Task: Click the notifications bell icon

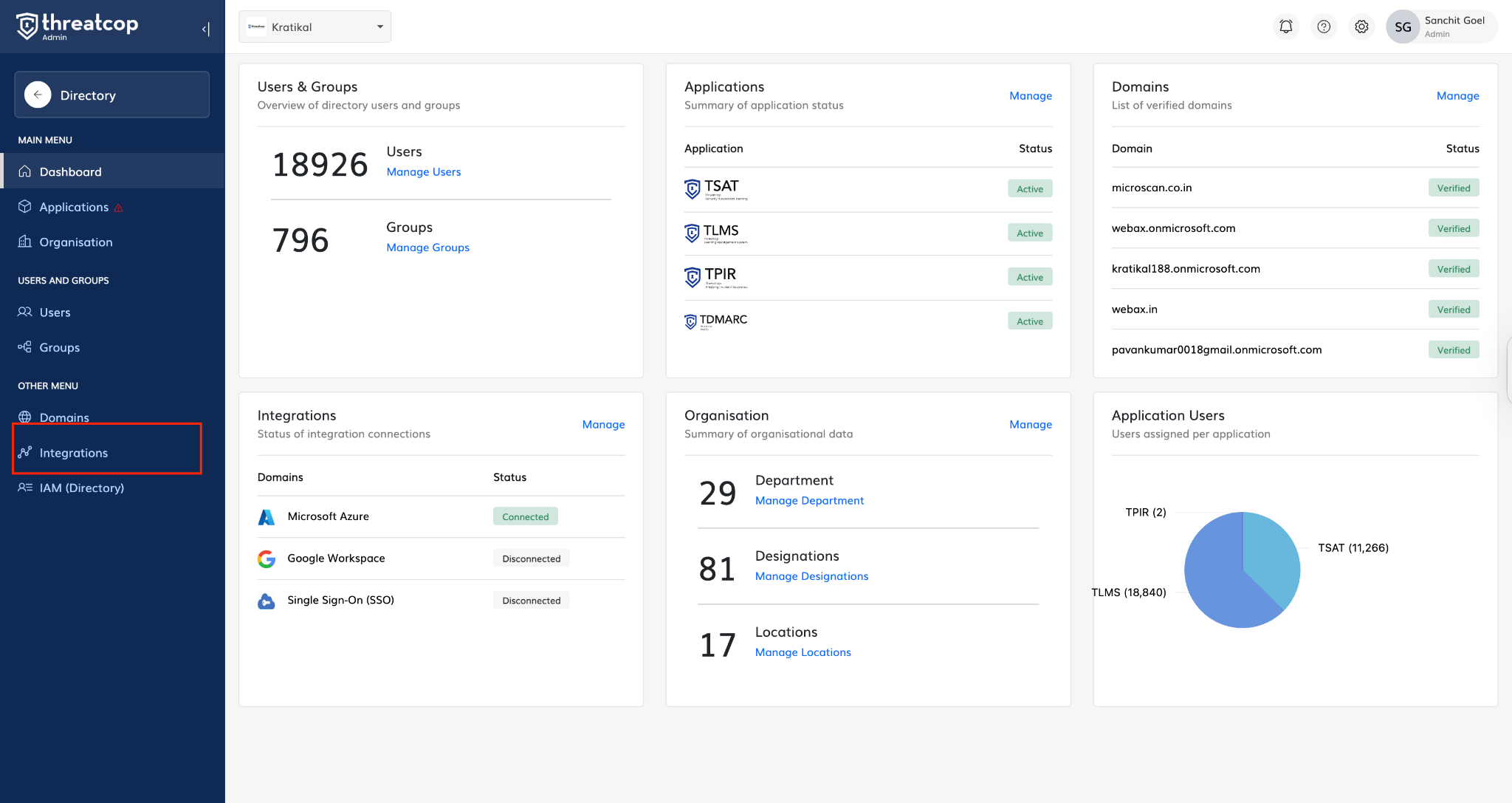Action: point(1286,27)
